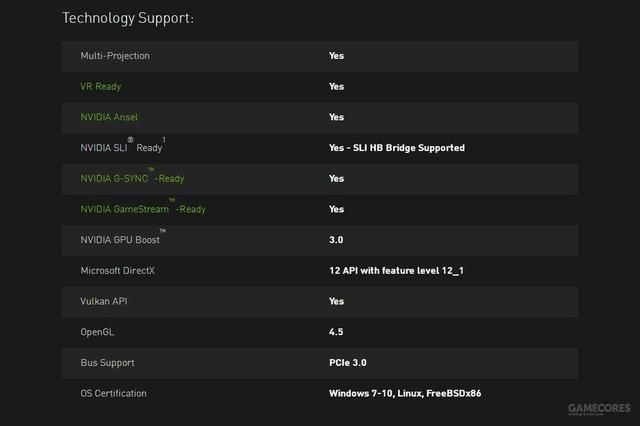Screen dimensions: 640x426
Task: Open the VR Ready link
Action: (x=101, y=87)
